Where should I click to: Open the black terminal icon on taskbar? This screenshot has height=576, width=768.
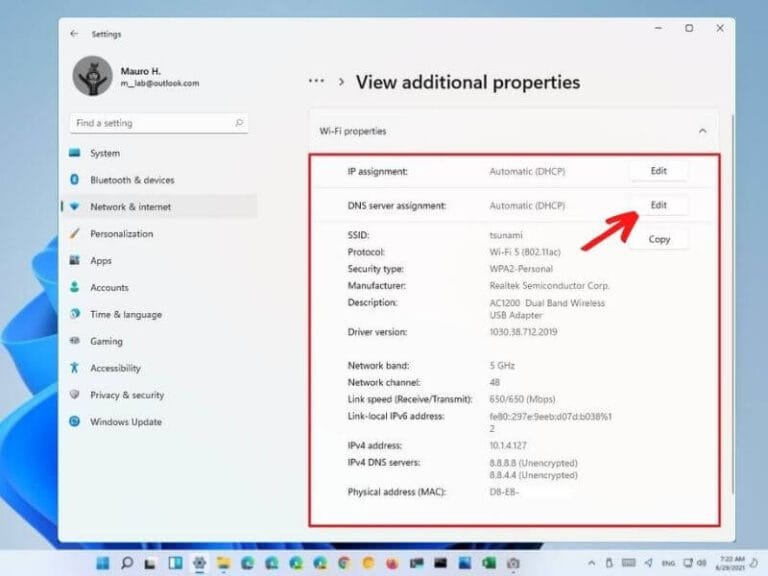click(441, 563)
